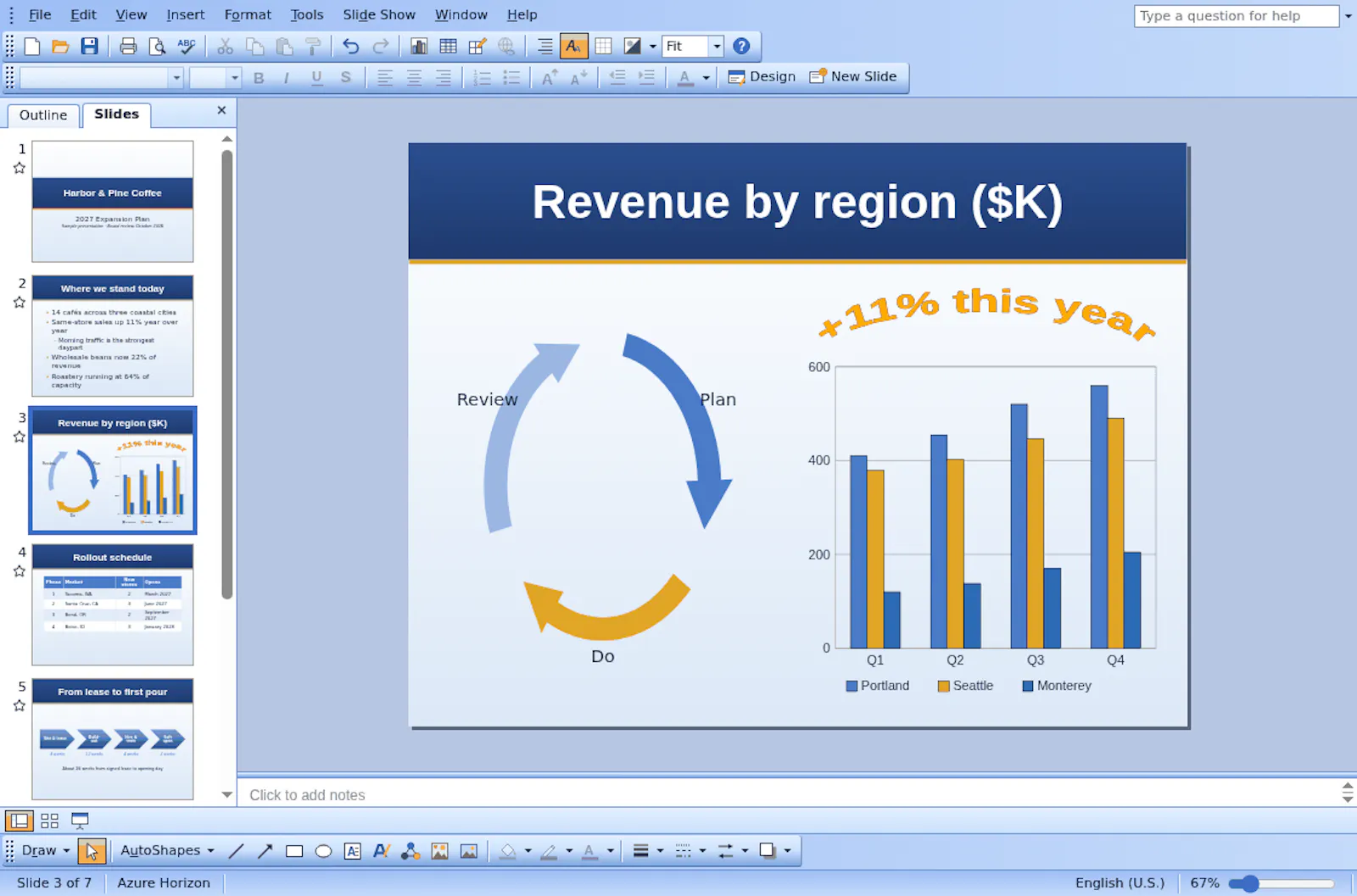Screen dimensions: 1357x896
Task: Expand the Fit zoom dropdown
Action: click(x=717, y=46)
